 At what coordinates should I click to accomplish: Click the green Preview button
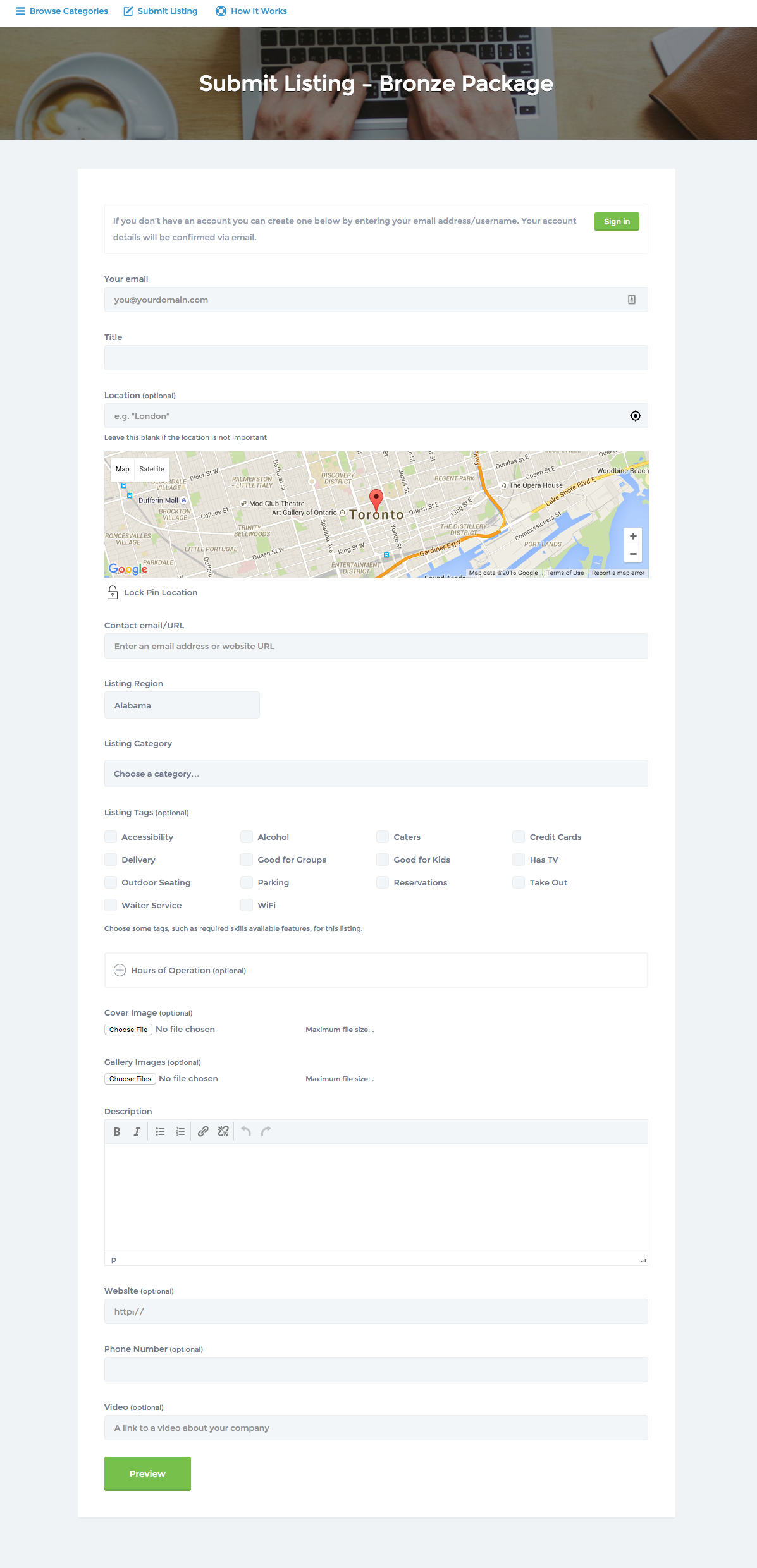click(x=147, y=1474)
